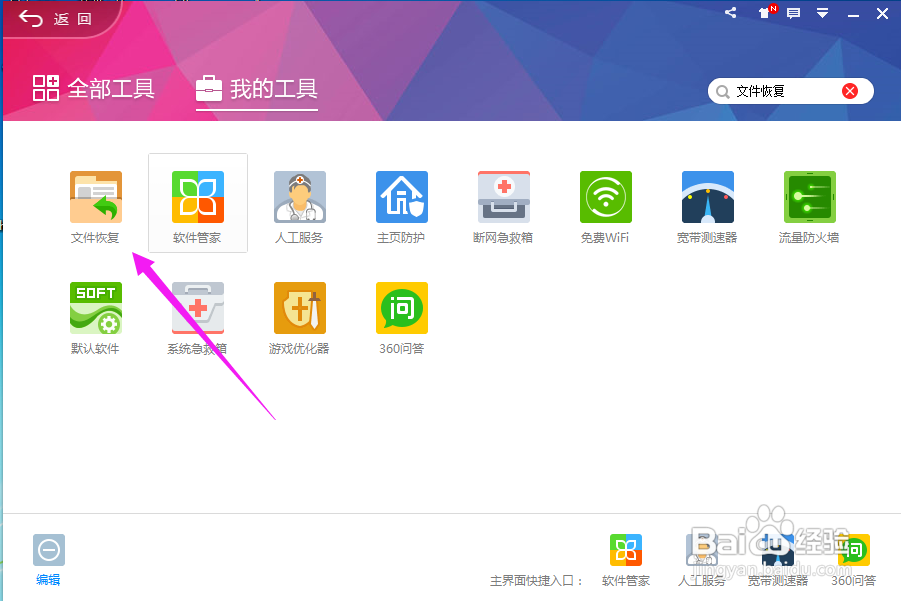The width and height of the screenshot is (901, 601).
Task: Click the magnifier search icon
Action: [722, 91]
